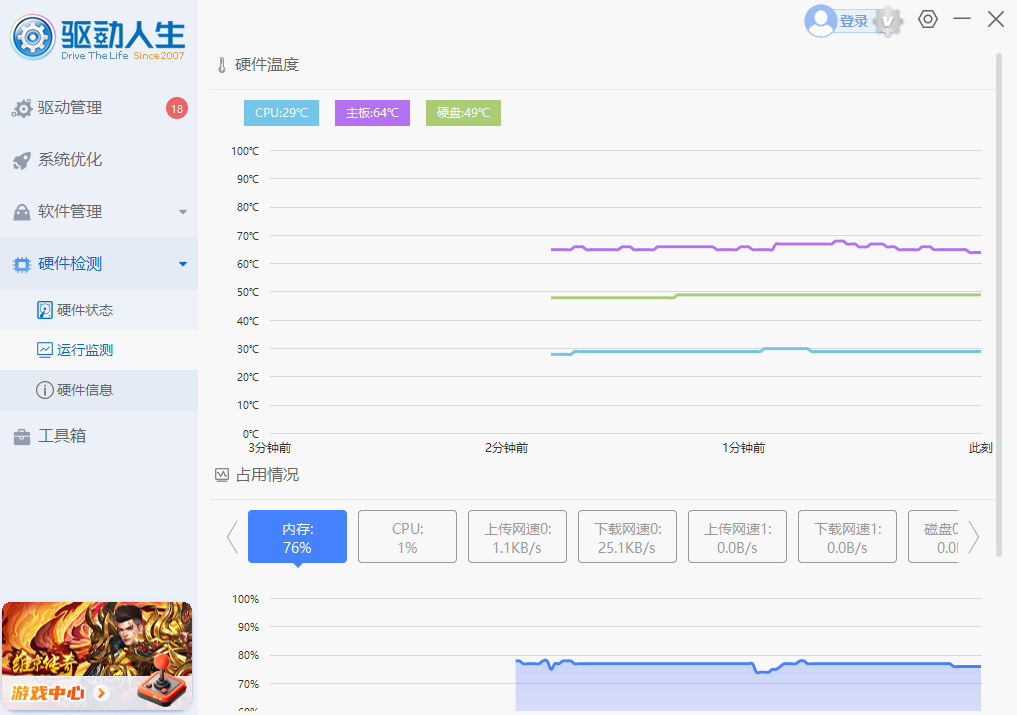The height and width of the screenshot is (715, 1017).
Task: Click the 登录 login button
Action: tap(854, 21)
